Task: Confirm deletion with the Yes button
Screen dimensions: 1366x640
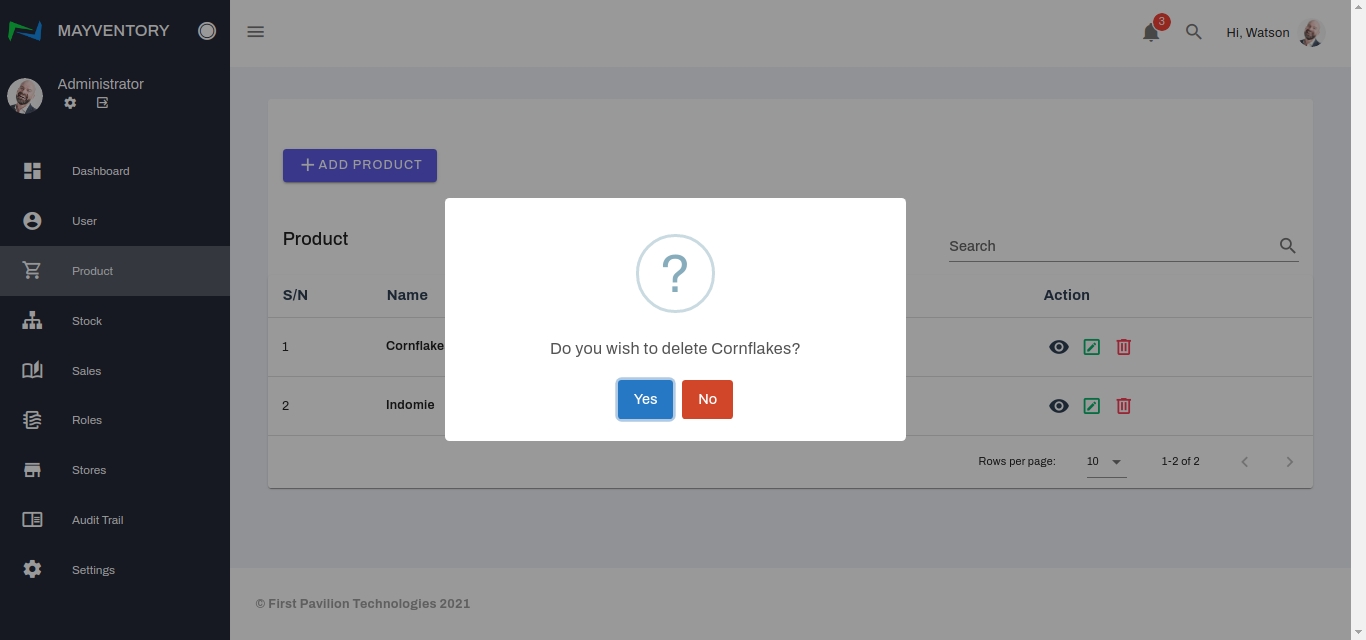Action: (x=645, y=399)
